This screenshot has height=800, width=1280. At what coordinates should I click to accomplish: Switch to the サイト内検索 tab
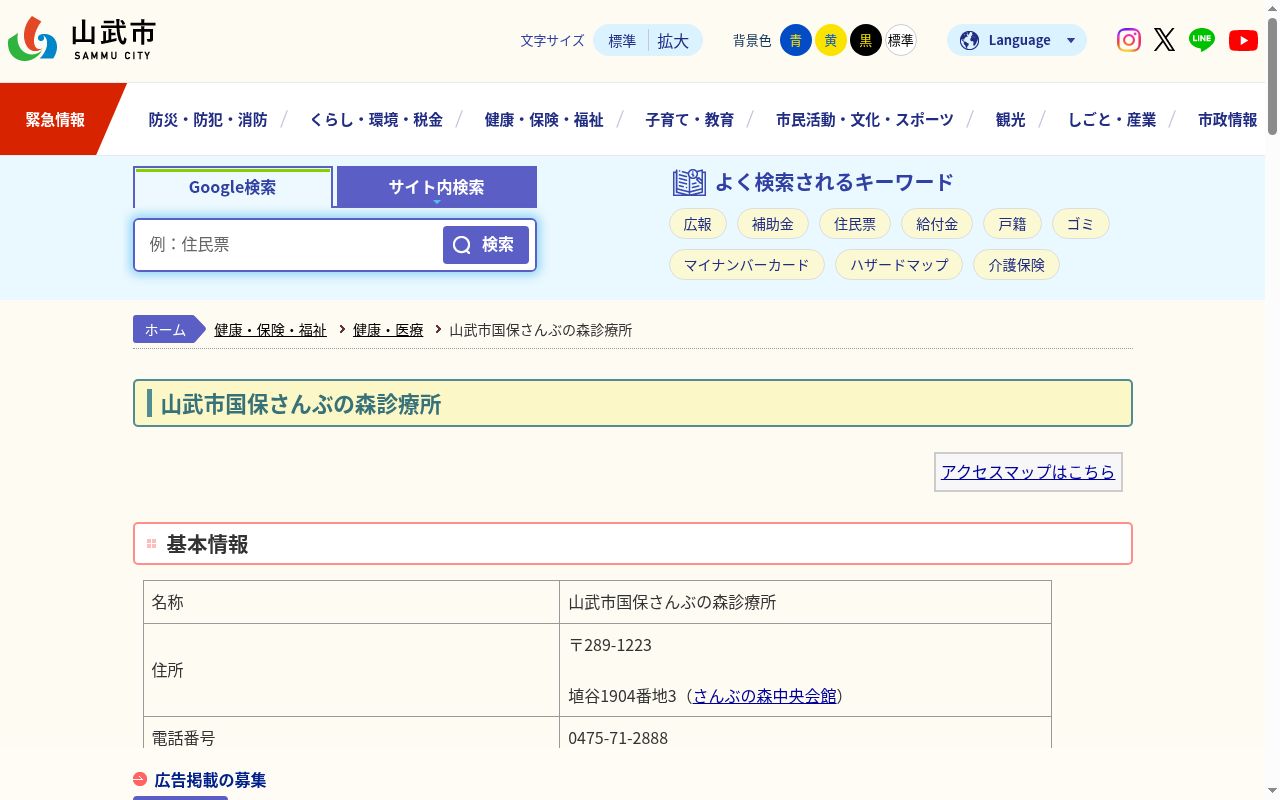[x=437, y=187]
